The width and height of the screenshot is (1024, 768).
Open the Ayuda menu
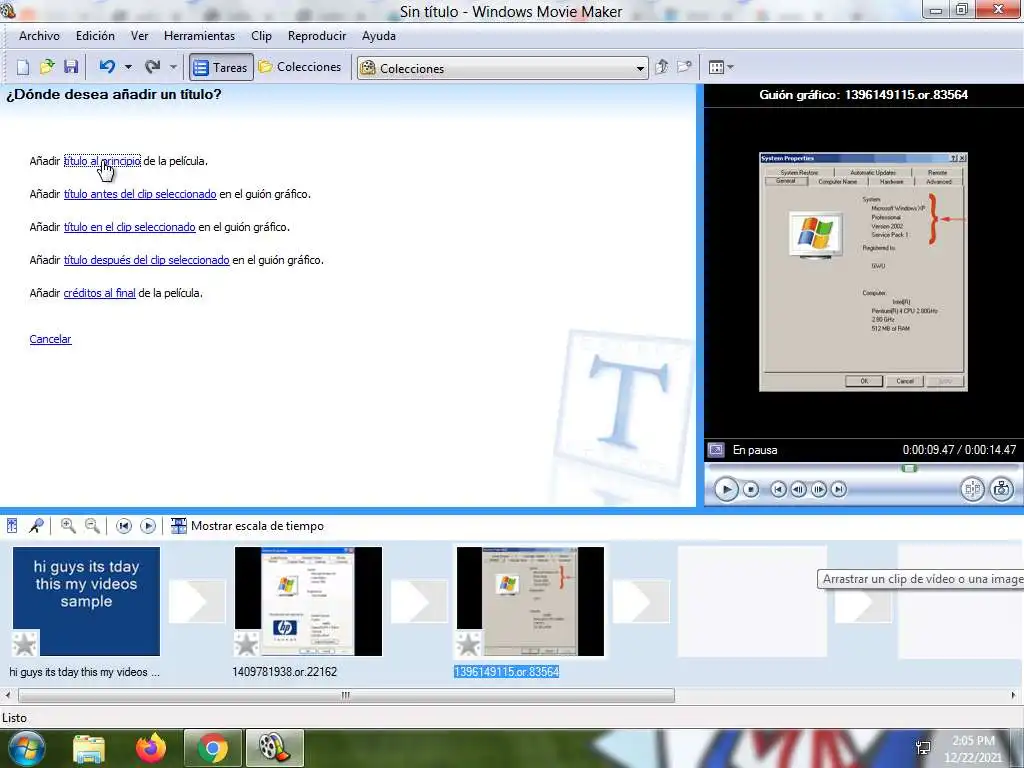coord(379,36)
